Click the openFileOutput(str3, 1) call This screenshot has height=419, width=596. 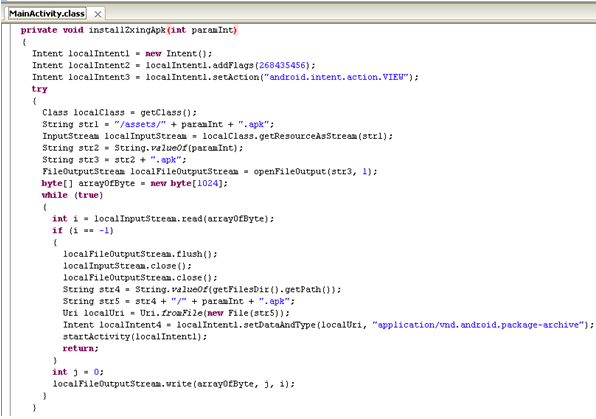coord(312,171)
